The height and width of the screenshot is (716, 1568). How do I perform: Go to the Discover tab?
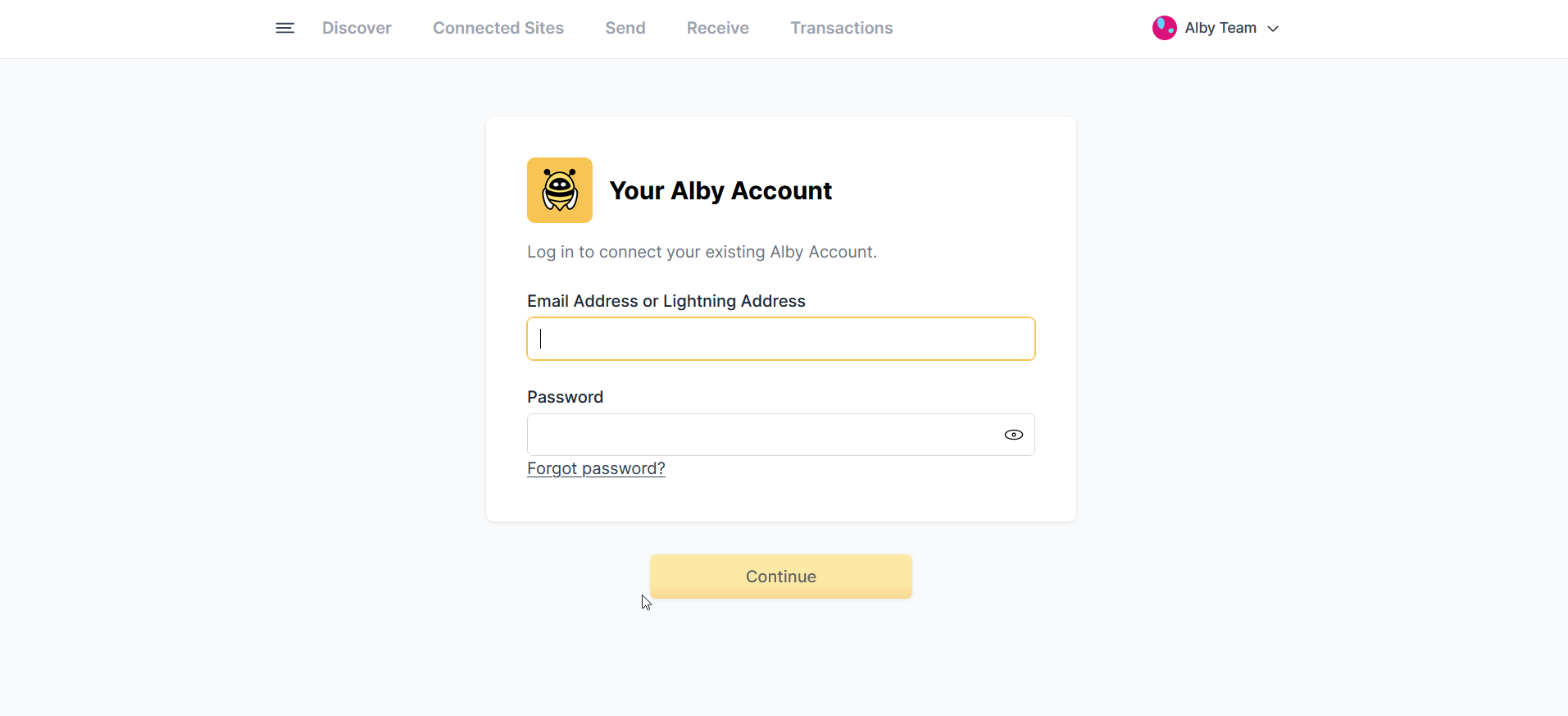click(357, 28)
